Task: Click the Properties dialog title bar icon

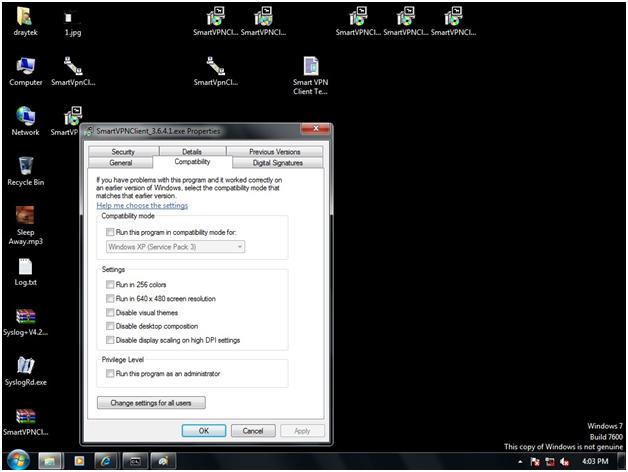Action: [x=89, y=131]
